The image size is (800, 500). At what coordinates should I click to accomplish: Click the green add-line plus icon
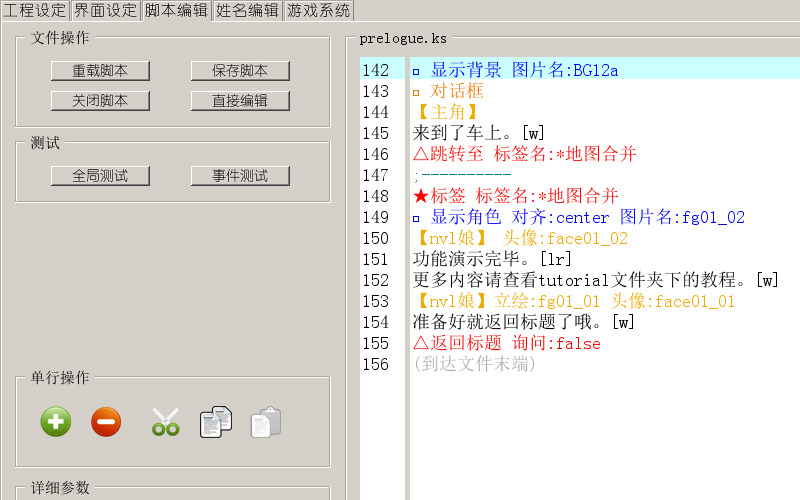coord(56,421)
